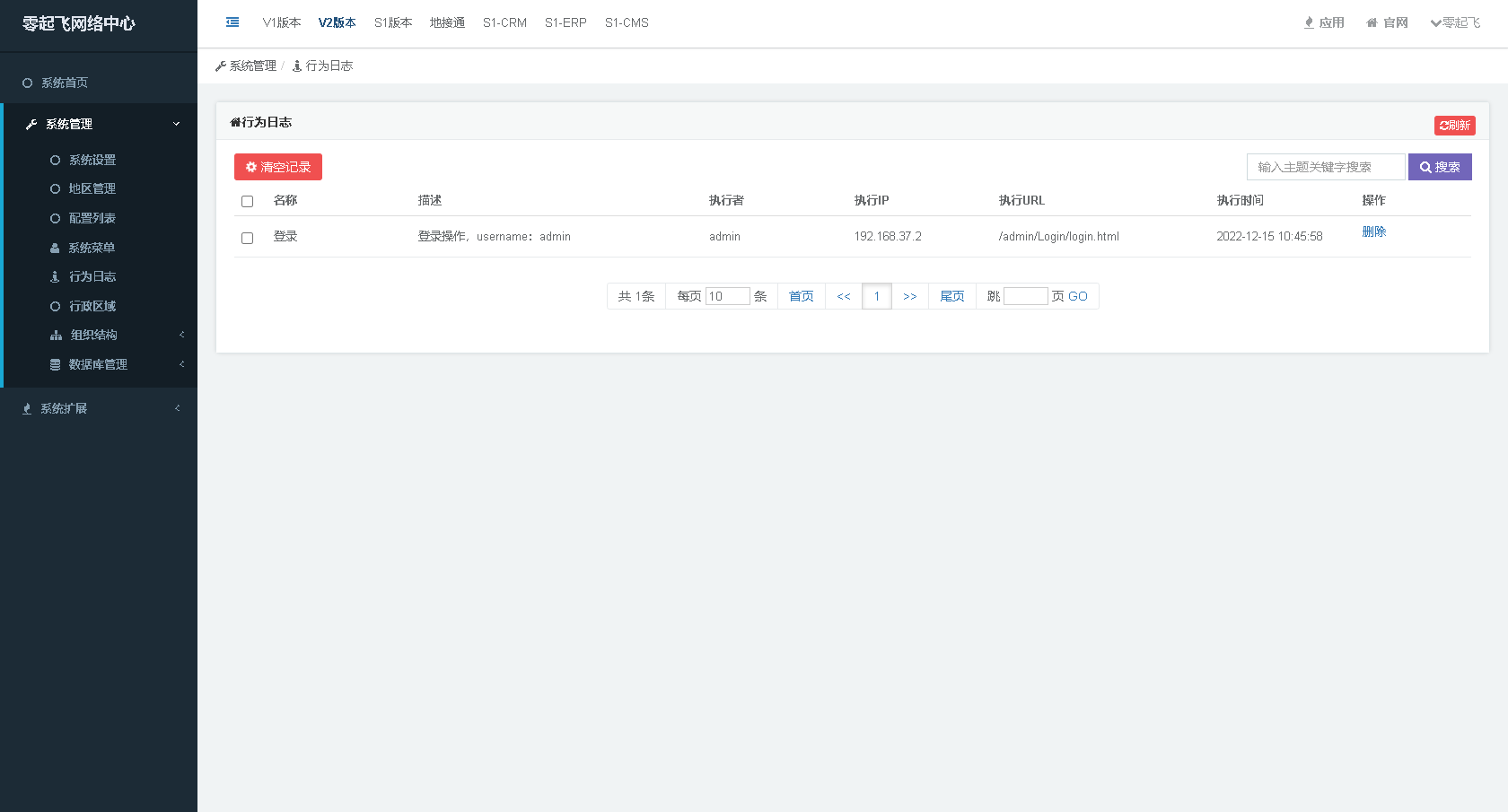Click 执行时间 column header
1508x812 pixels.
point(1240,200)
